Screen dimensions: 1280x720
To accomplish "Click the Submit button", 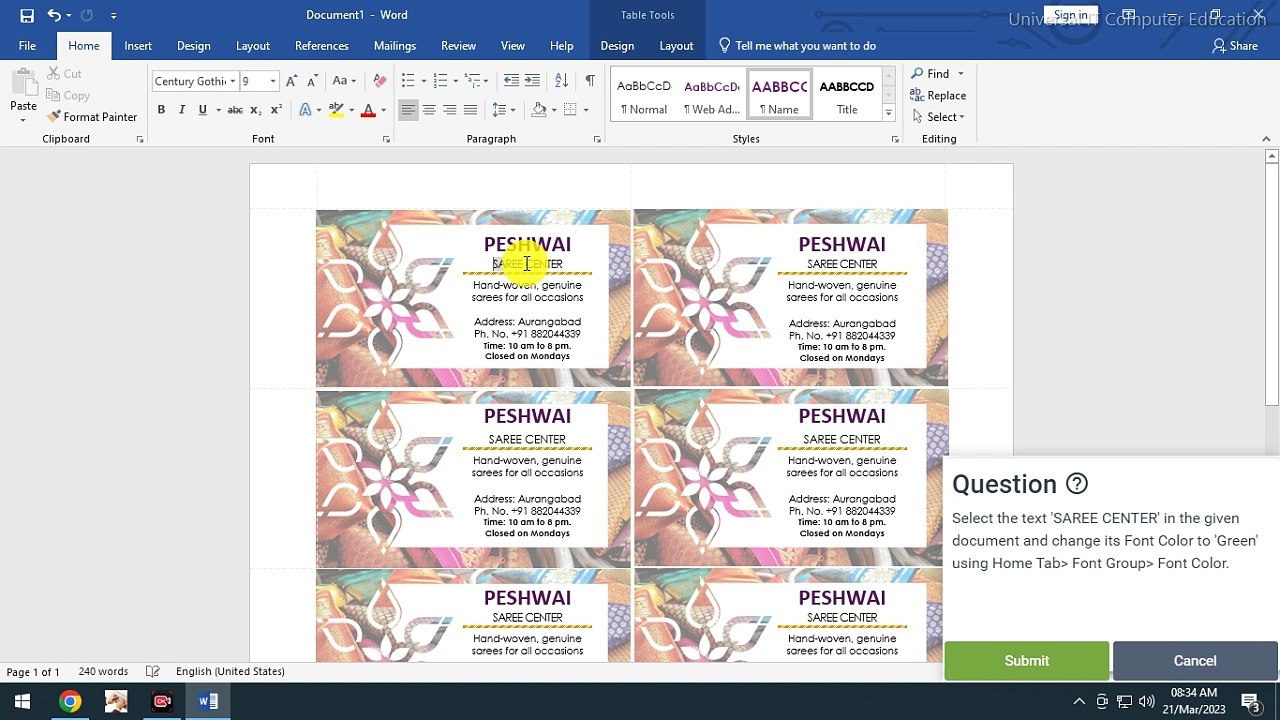I will click(1027, 661).
